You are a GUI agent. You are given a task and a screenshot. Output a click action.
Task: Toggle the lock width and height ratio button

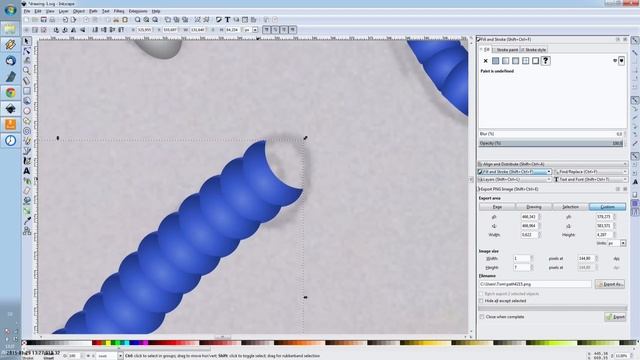pos(213,30)
